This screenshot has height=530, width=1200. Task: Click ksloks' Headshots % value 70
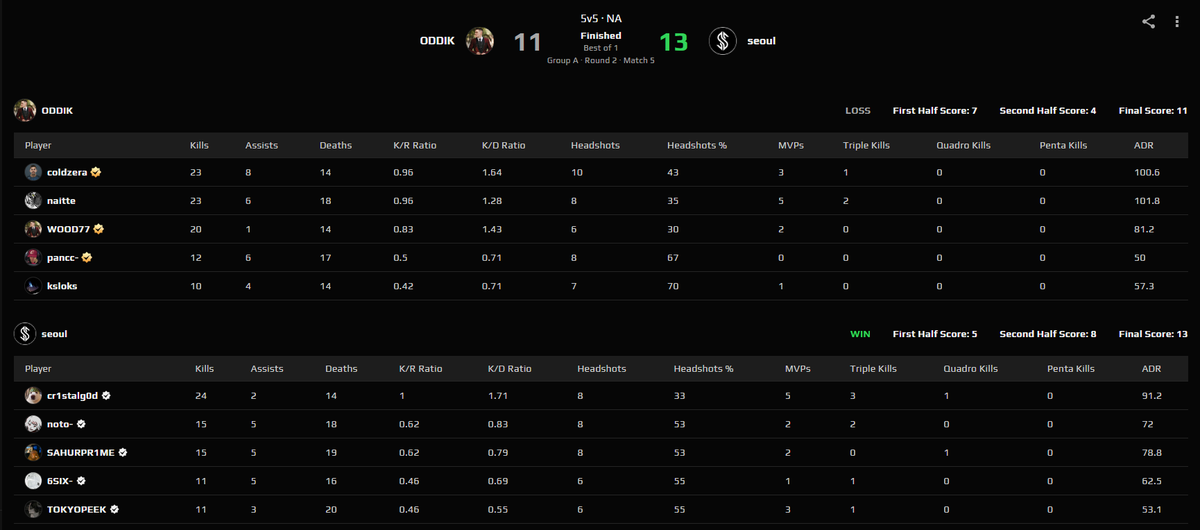click(672, 286)
